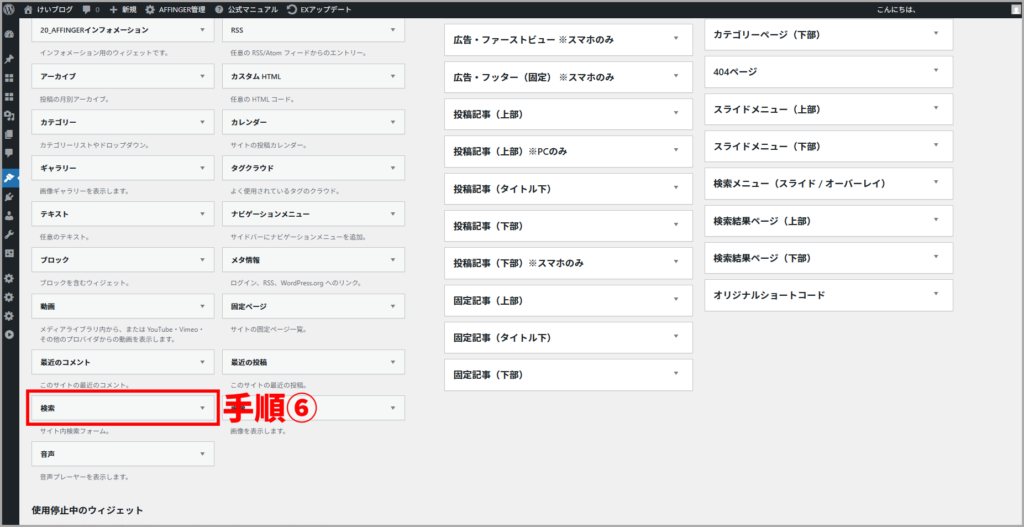Open the Comments icon in sidebar
Image resolution: width=1024 pixels, height=527 pixels.
coord(9,153)
